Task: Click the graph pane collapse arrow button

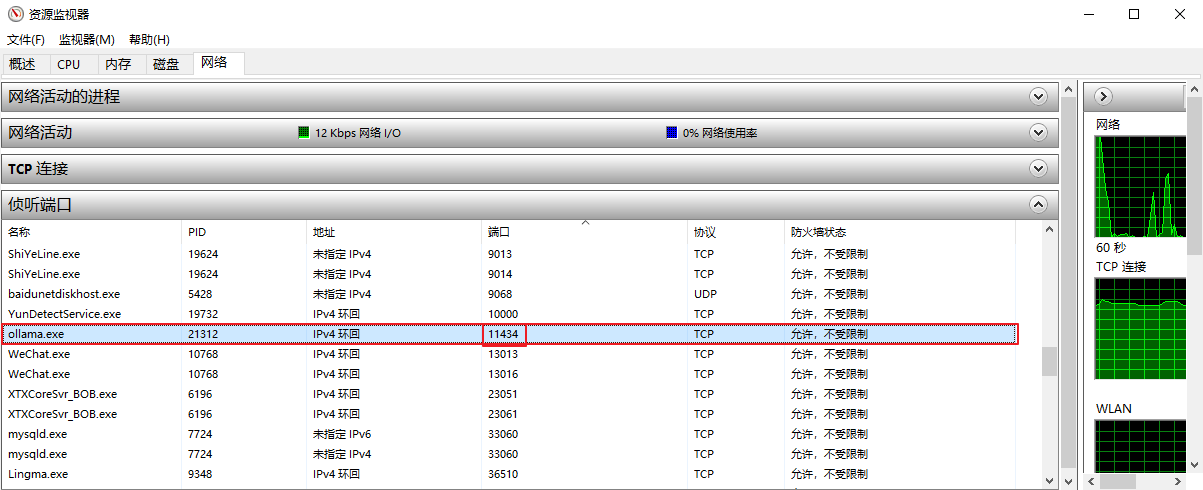Action: [1104, 97]
